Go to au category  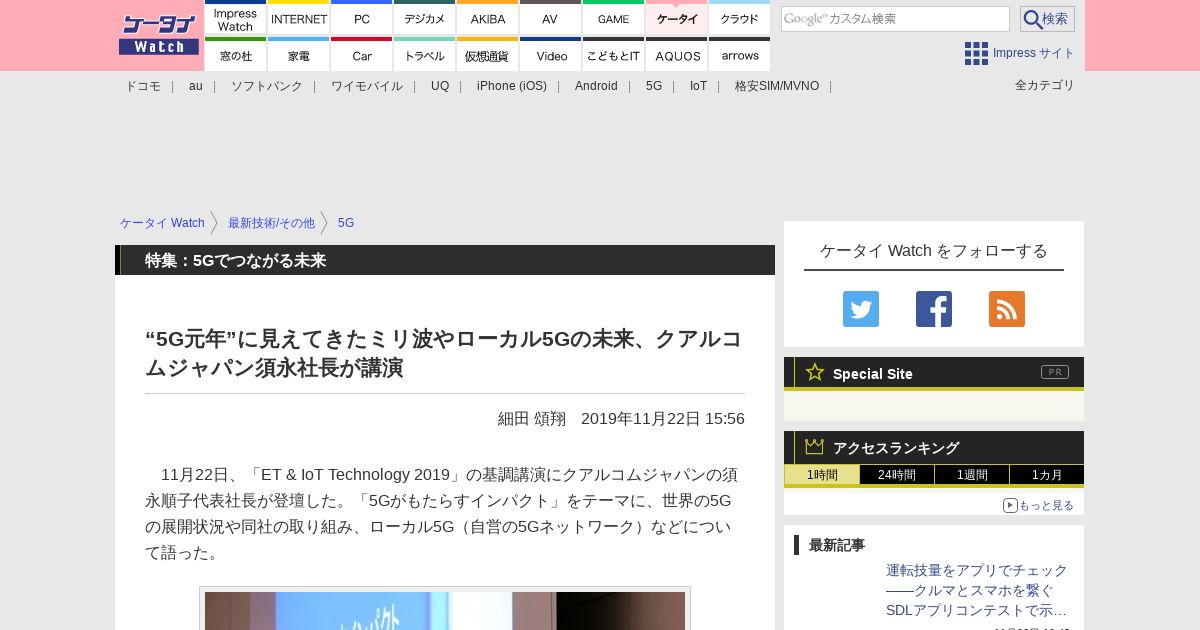196,86
